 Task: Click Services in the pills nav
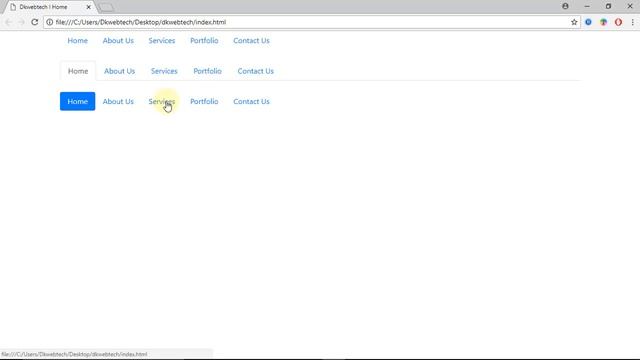tap(162, 101)
